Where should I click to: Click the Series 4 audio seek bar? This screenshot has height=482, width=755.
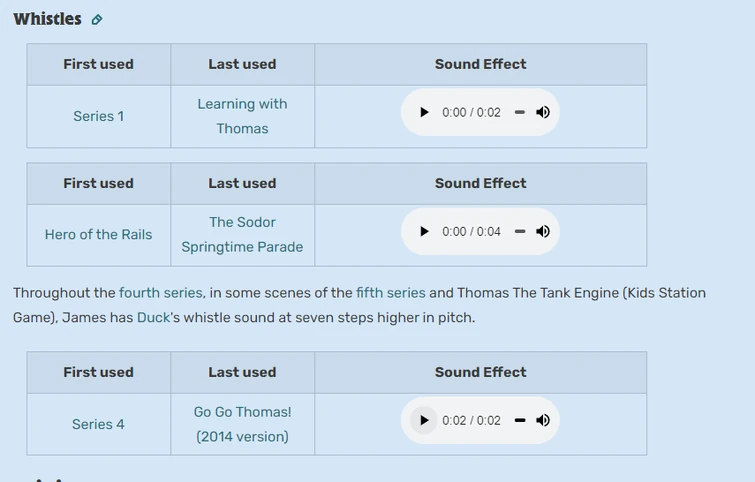click(519, 421)
